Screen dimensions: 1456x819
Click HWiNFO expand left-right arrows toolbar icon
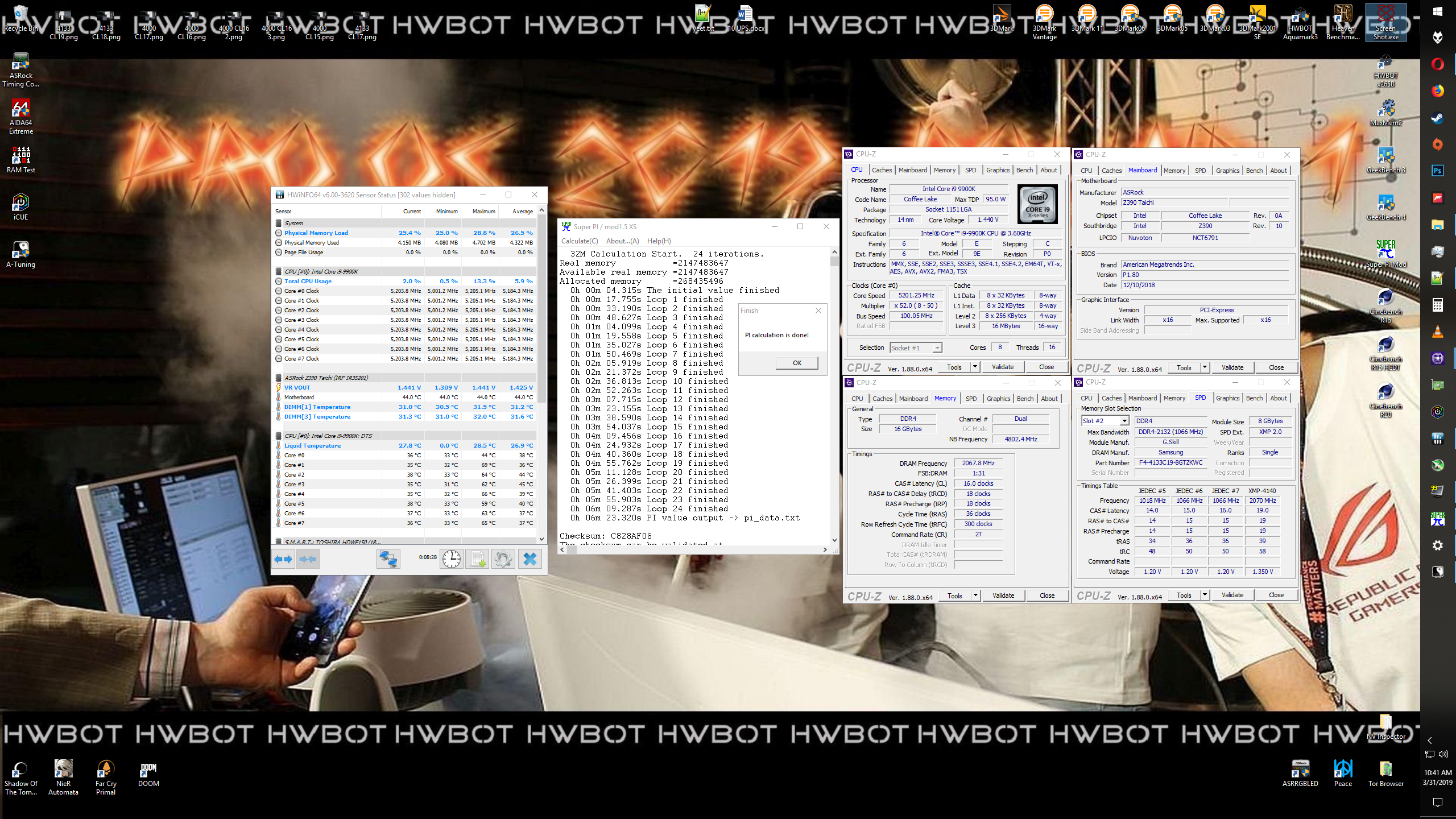click(284, 559)
